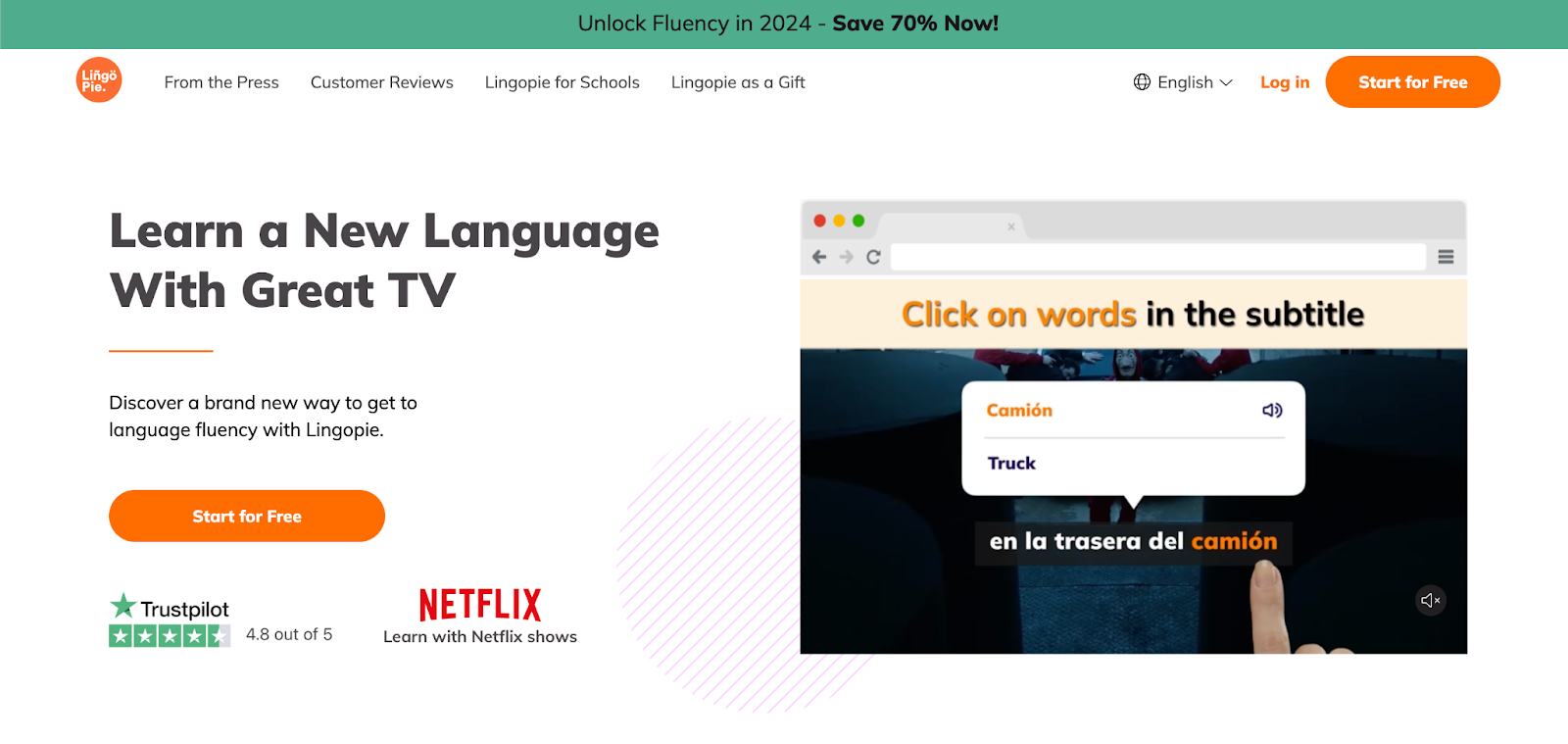1568x744 pixels.
Task: Click the highlighted word camión in subtitle
Action: click(x=1234, y=541)
